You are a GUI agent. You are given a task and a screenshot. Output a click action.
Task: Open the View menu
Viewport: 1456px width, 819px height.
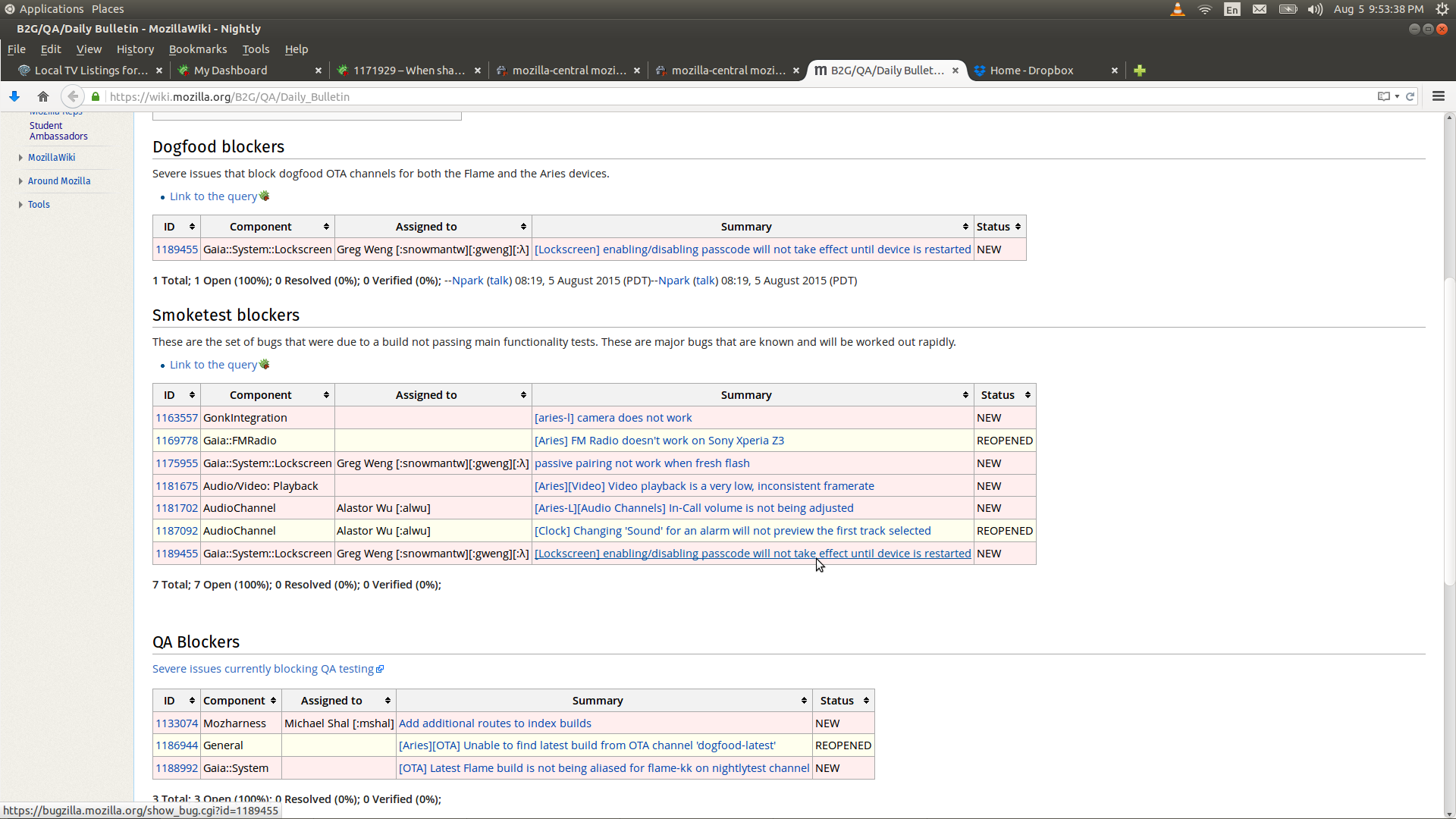click(89, 49)
